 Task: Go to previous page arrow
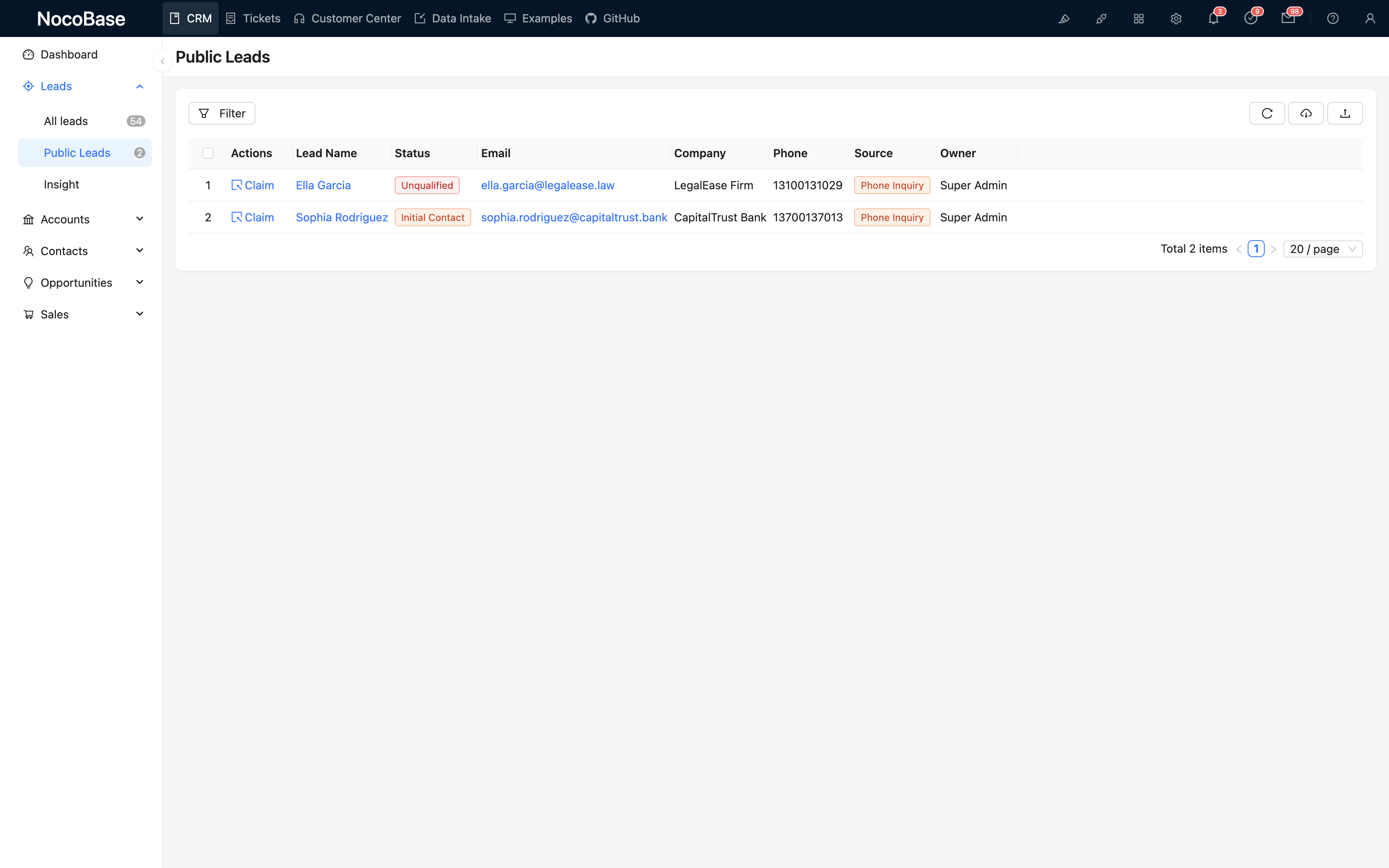tap(1239, 249)
